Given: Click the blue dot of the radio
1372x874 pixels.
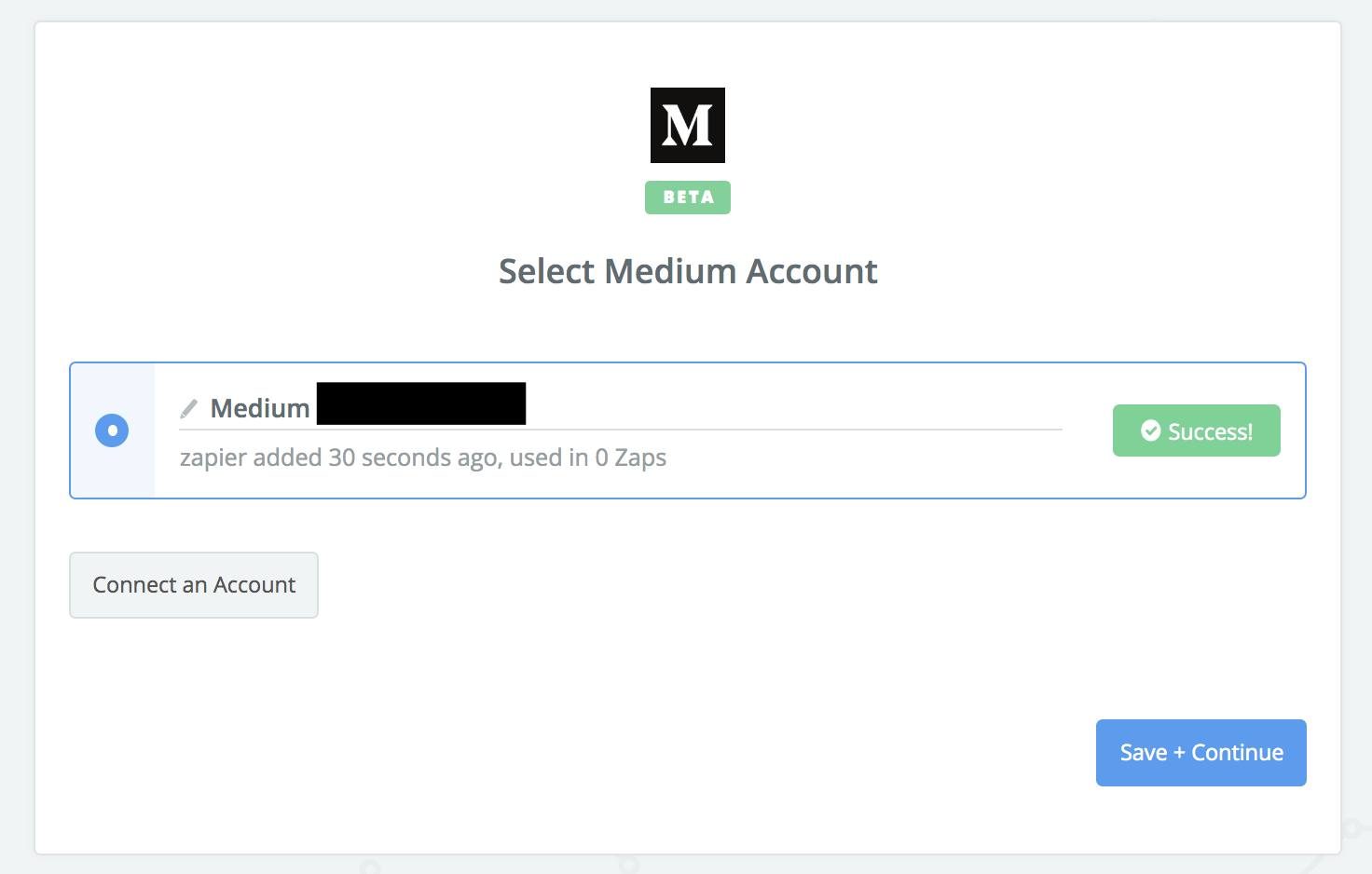Looking at the screenshot, I should 112,430.
